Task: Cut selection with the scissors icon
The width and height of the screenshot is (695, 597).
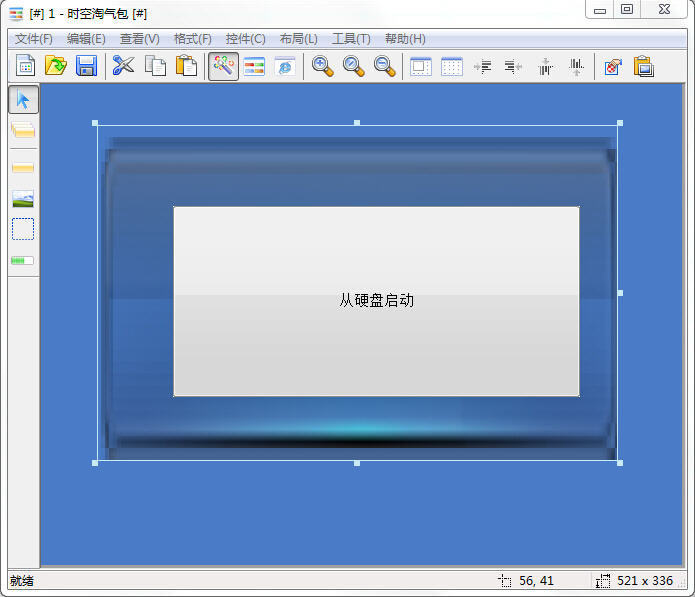Action: (x=123, y=66)
